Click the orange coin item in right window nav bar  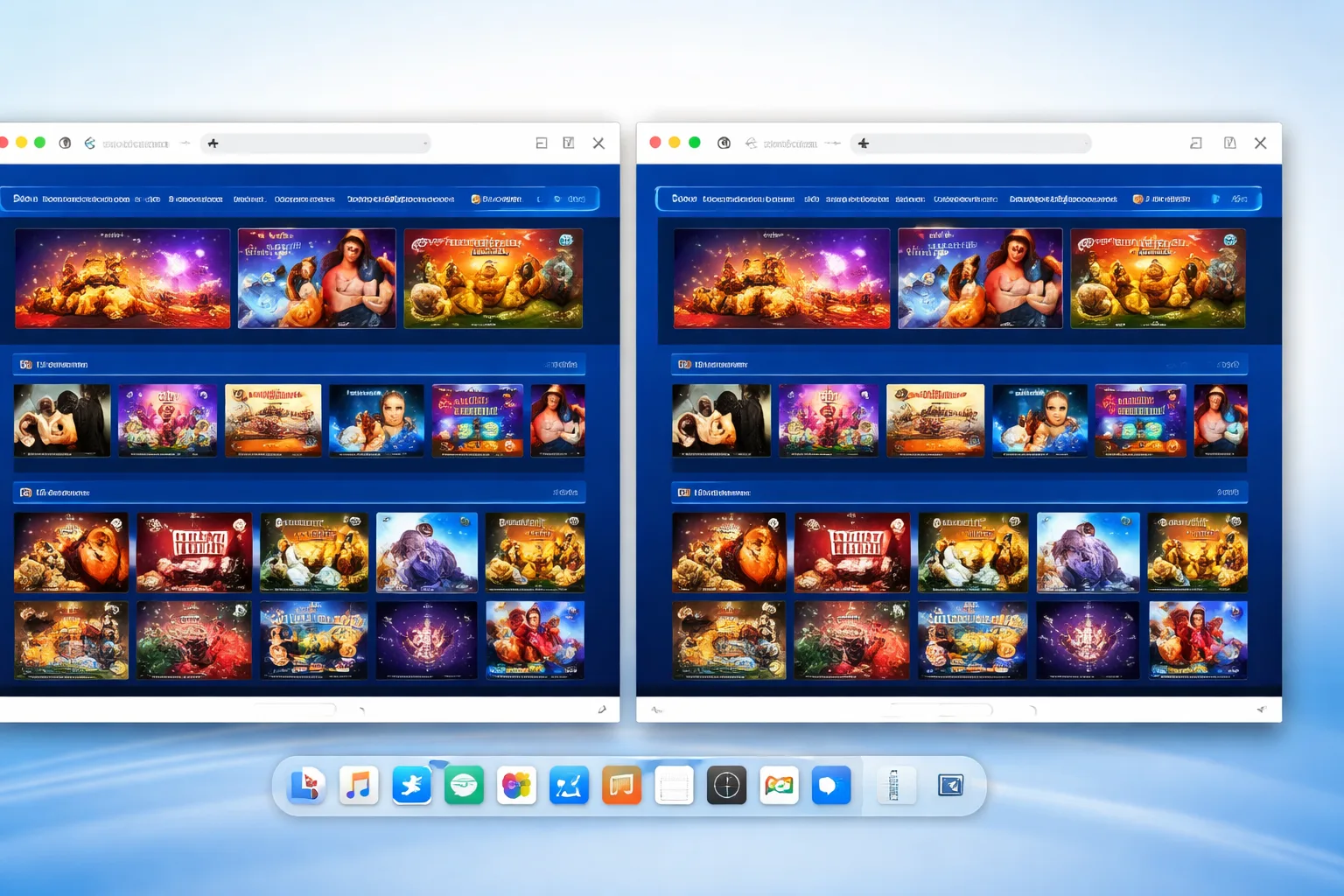1161,199
